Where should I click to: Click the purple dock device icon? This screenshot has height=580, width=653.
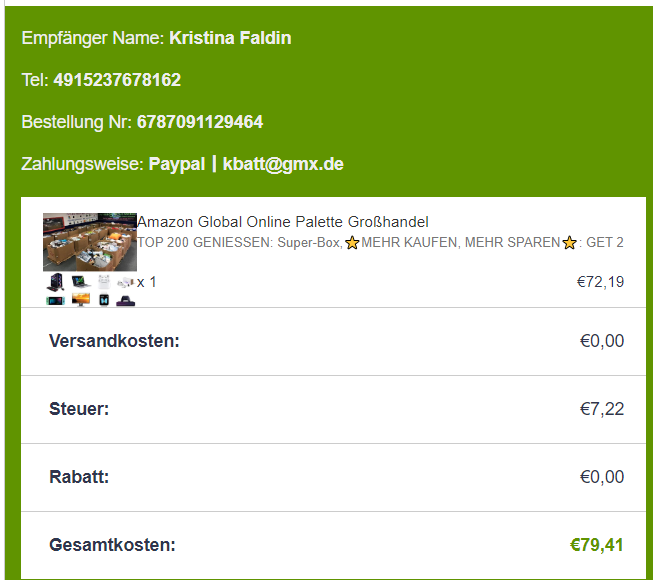[125, 300]
